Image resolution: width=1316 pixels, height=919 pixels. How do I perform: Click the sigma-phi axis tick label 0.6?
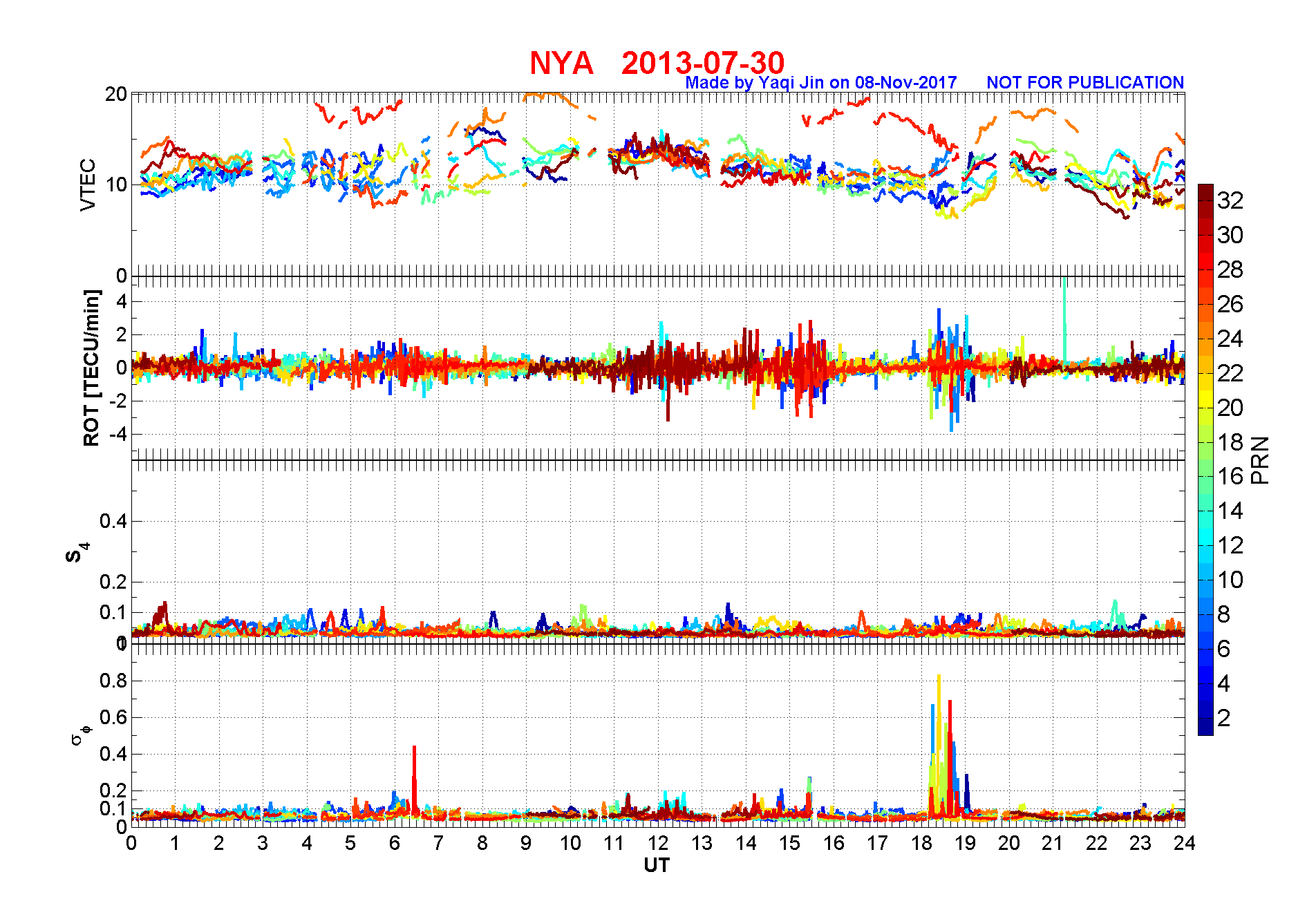point(113,717)
